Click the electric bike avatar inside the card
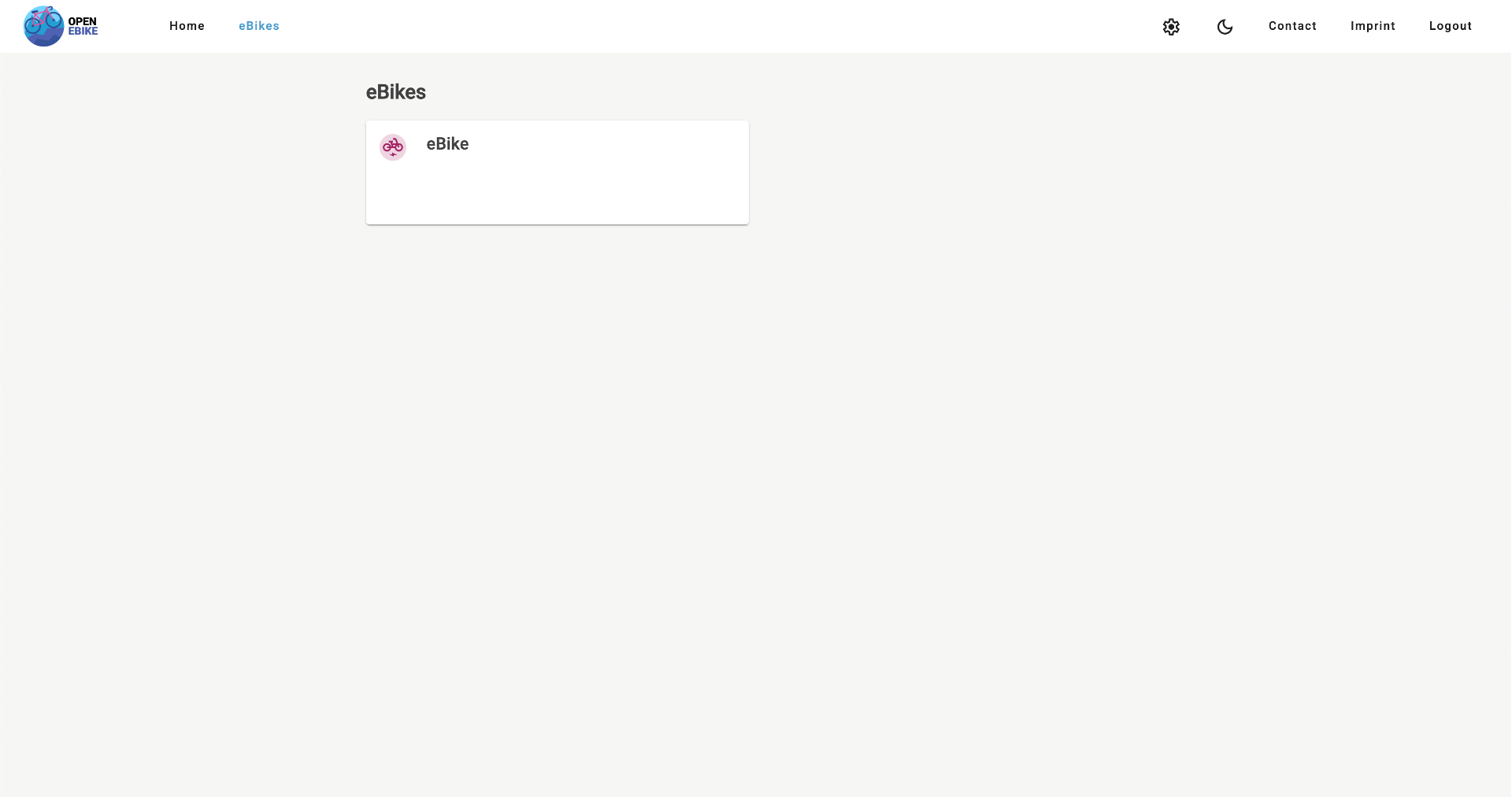This screenshot has height=797, width=1512. point(393,146)
